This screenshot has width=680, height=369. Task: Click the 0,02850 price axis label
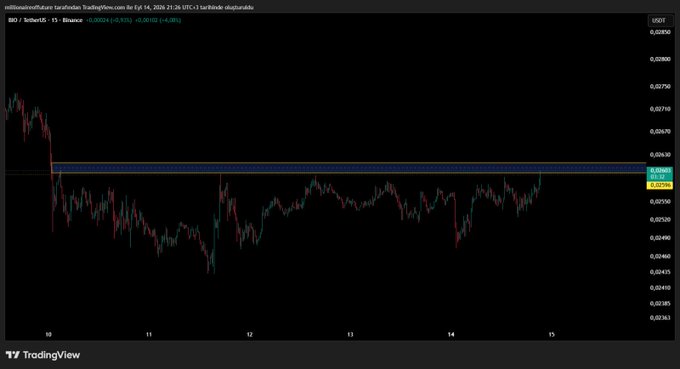point(660,32)
